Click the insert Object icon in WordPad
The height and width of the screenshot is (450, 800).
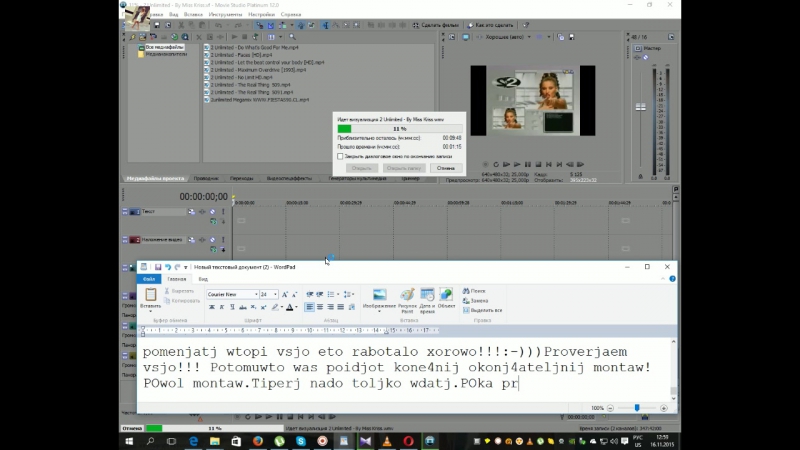point(446,297)
